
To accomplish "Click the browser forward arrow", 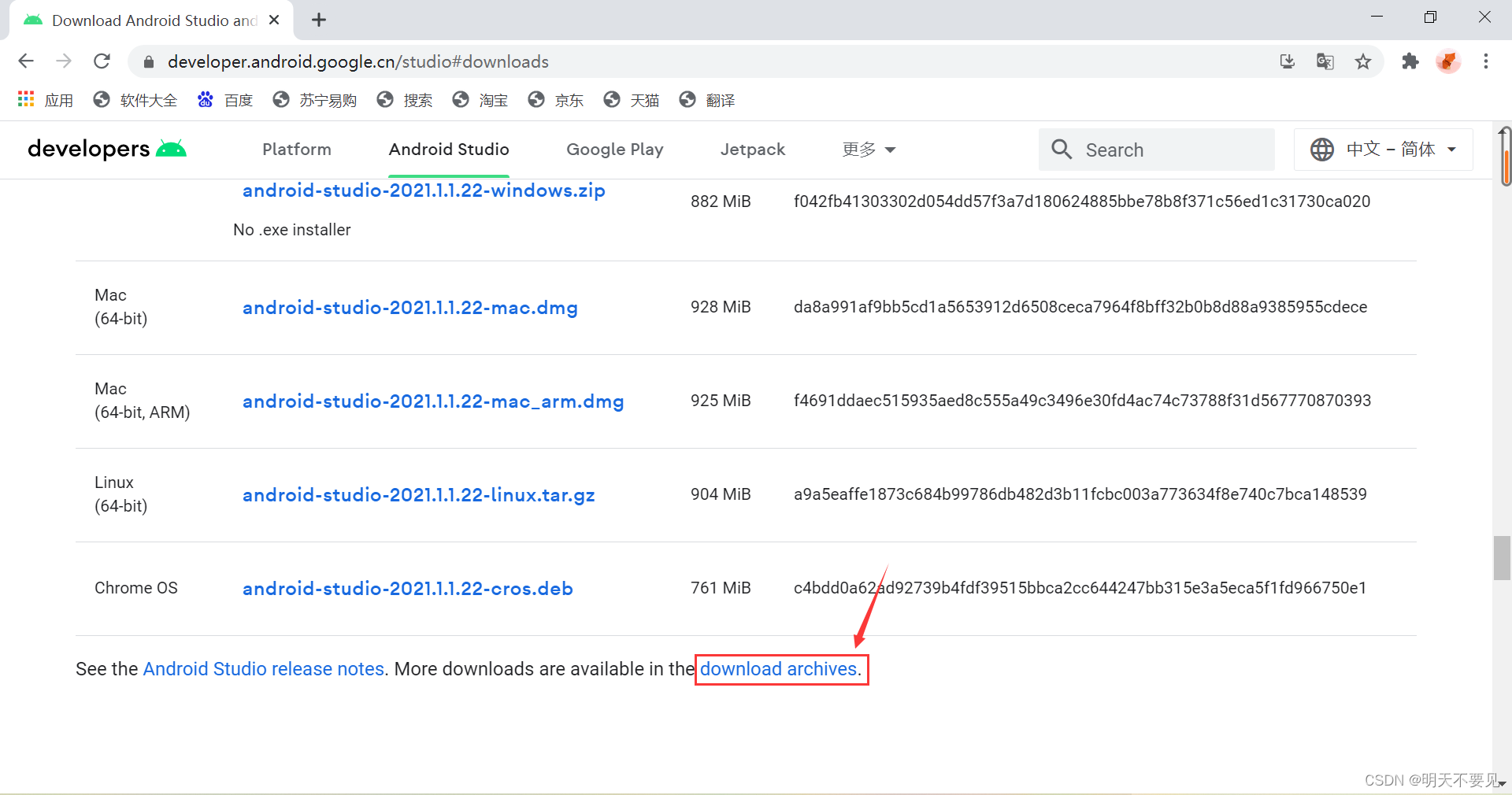I will [64, 61].
